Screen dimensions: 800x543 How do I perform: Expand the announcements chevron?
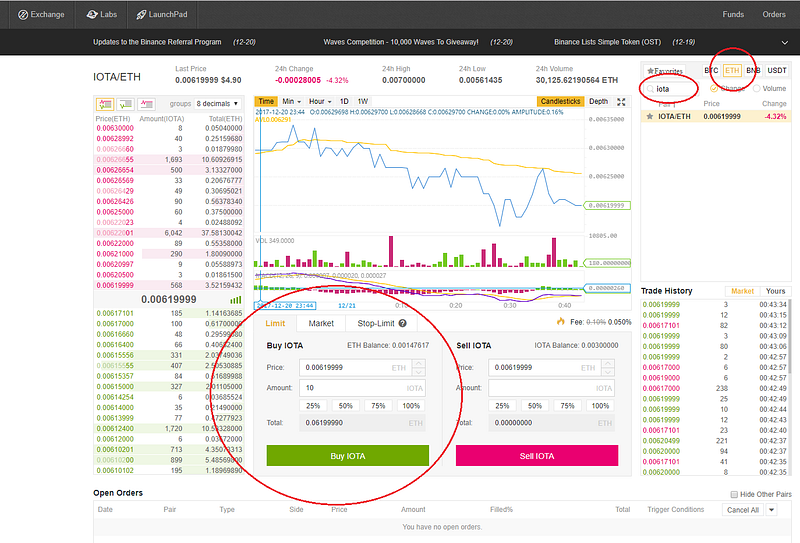pyautogui.click(x=785, y=42)
